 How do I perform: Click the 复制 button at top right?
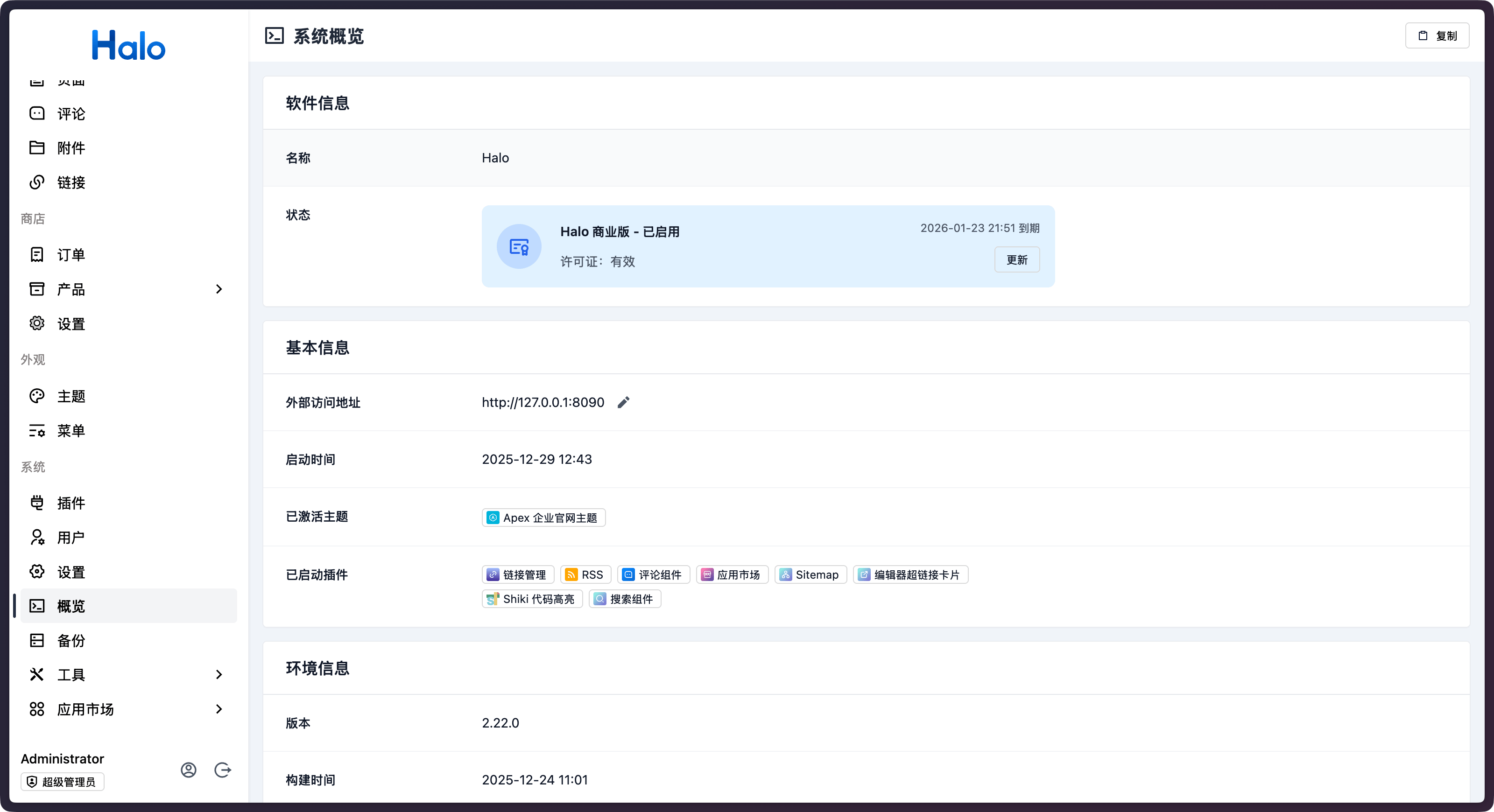[1437, 36]
